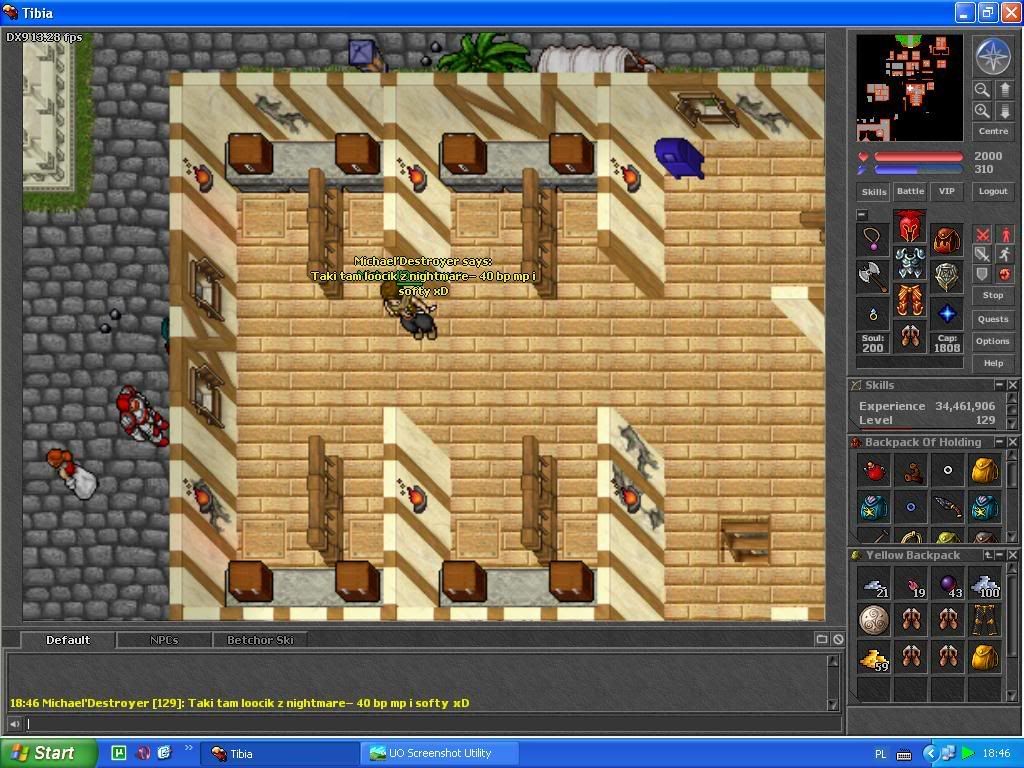Click the chat message input field

coord(432,724)
